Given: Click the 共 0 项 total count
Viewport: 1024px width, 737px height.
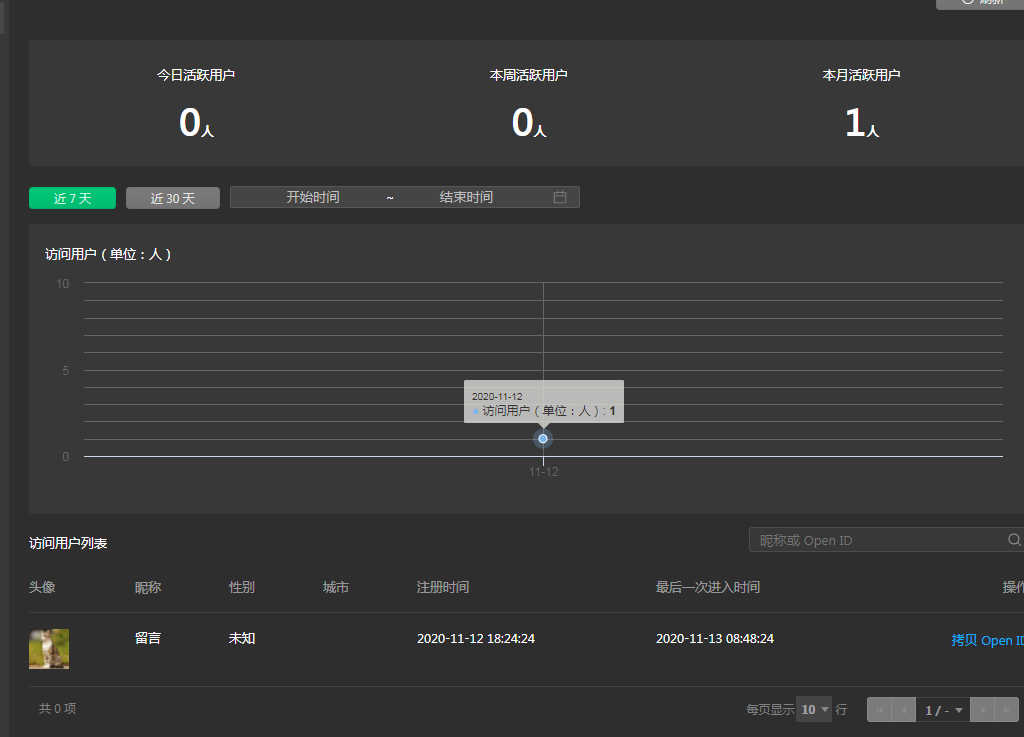Looking at the screenshot, I should coord(57,708).
